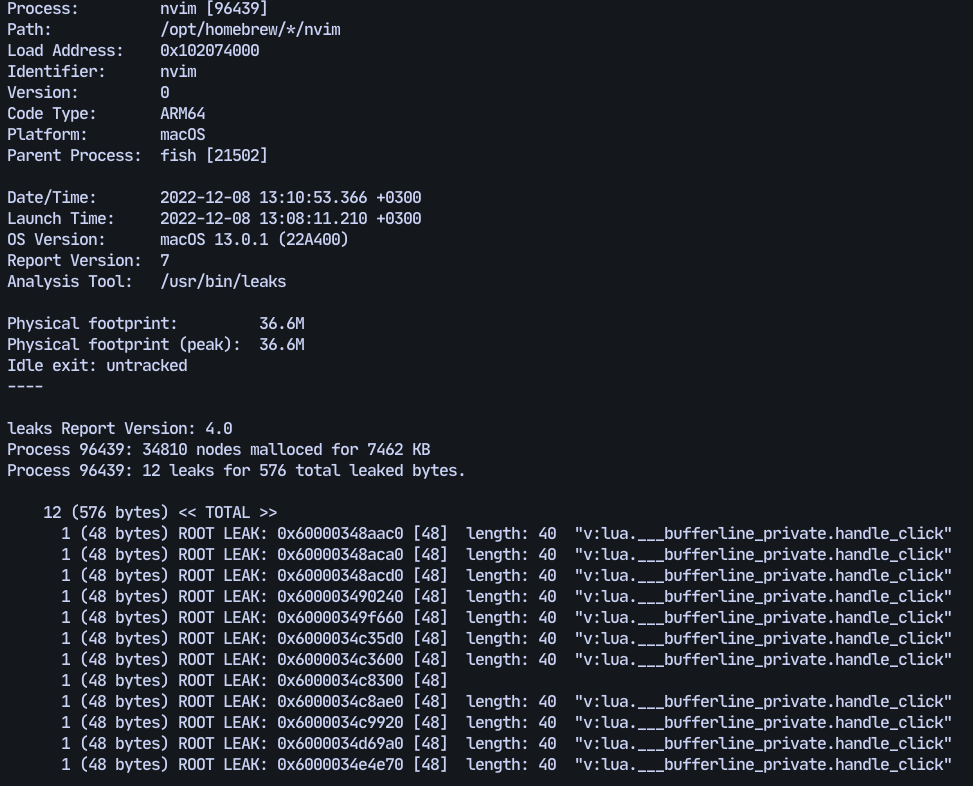Click the leak address 0x6000034c8300 without length
Screen dimensions: 973x786
[340, 681]
